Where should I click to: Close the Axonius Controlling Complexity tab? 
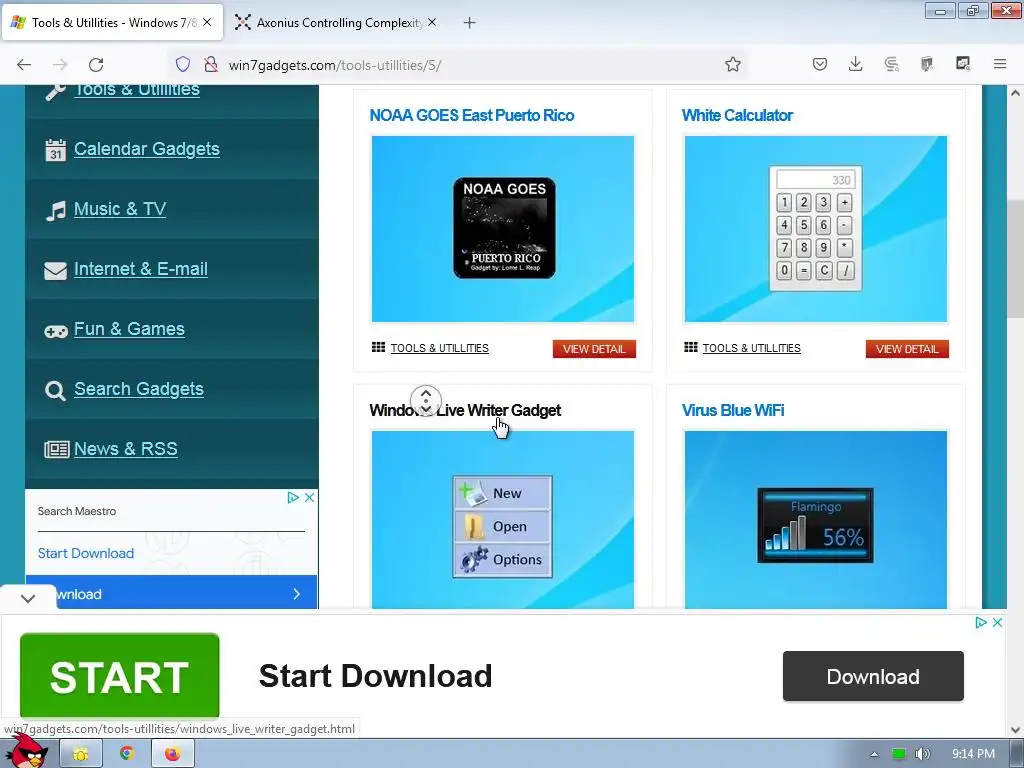tap(432, 22)
